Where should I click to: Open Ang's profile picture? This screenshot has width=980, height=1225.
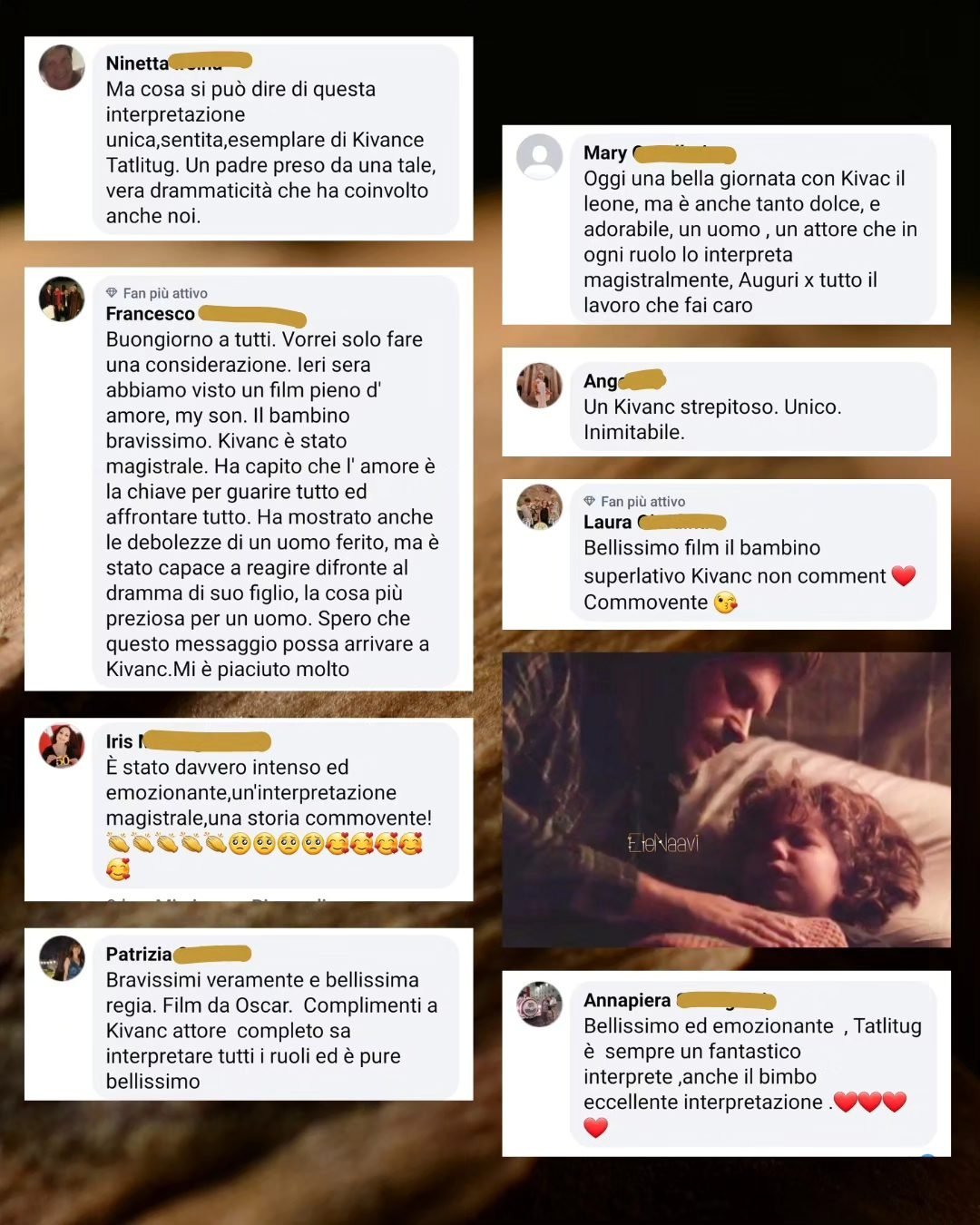tap(539, 385)
